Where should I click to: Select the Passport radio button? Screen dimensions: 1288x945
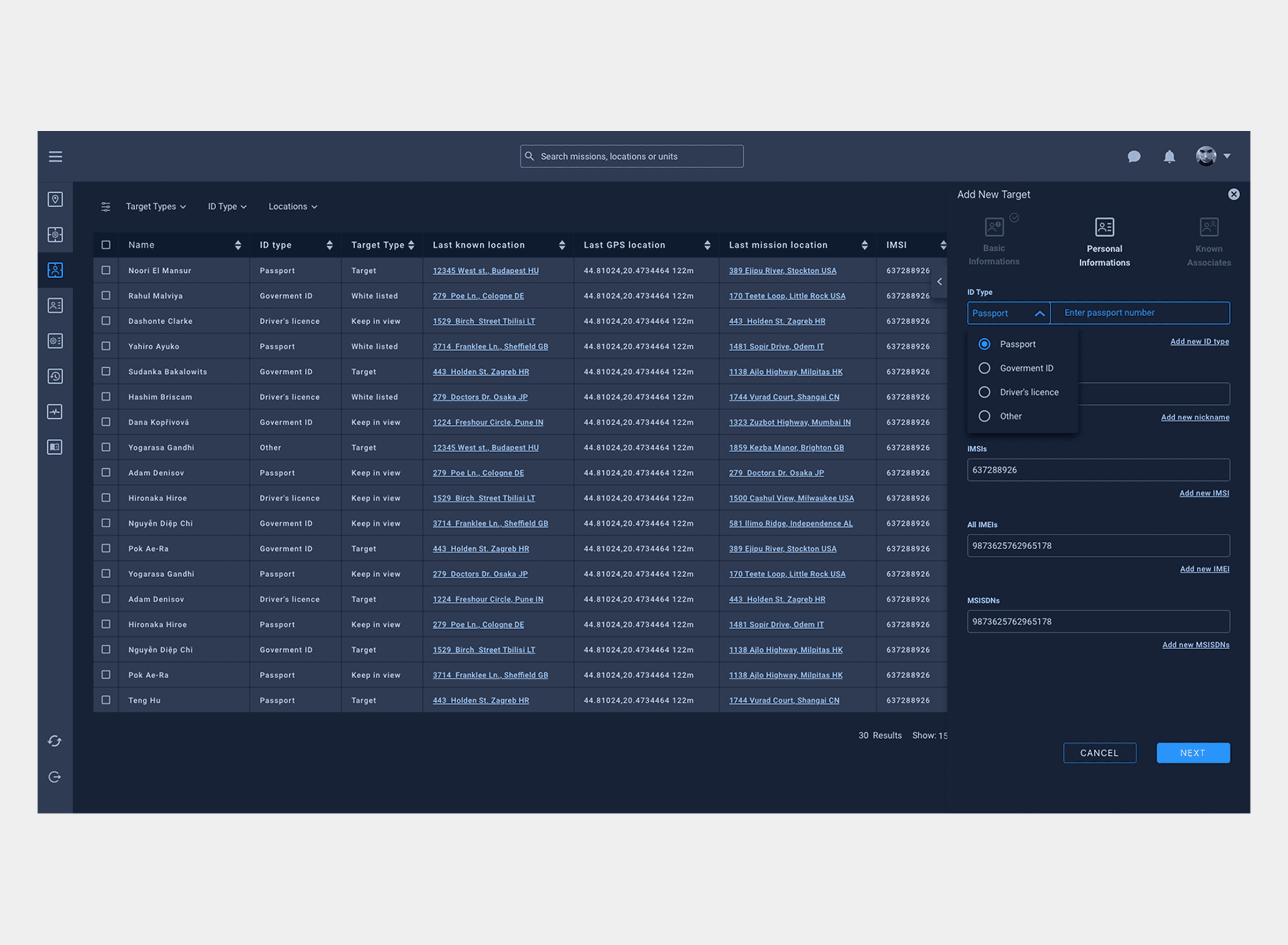click(x=984, y=344)
